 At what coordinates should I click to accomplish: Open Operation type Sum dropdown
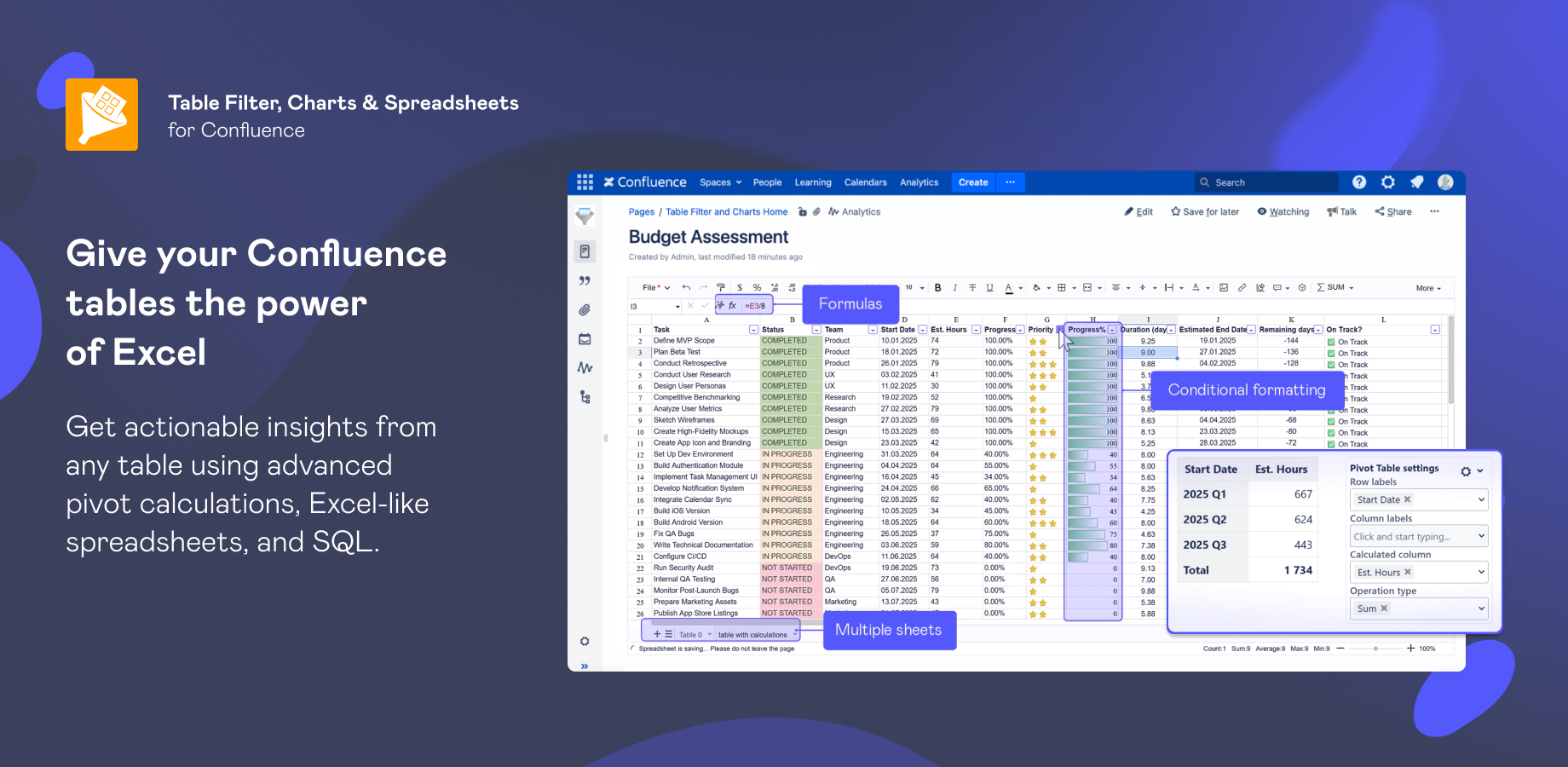[x=1419, y=608]
